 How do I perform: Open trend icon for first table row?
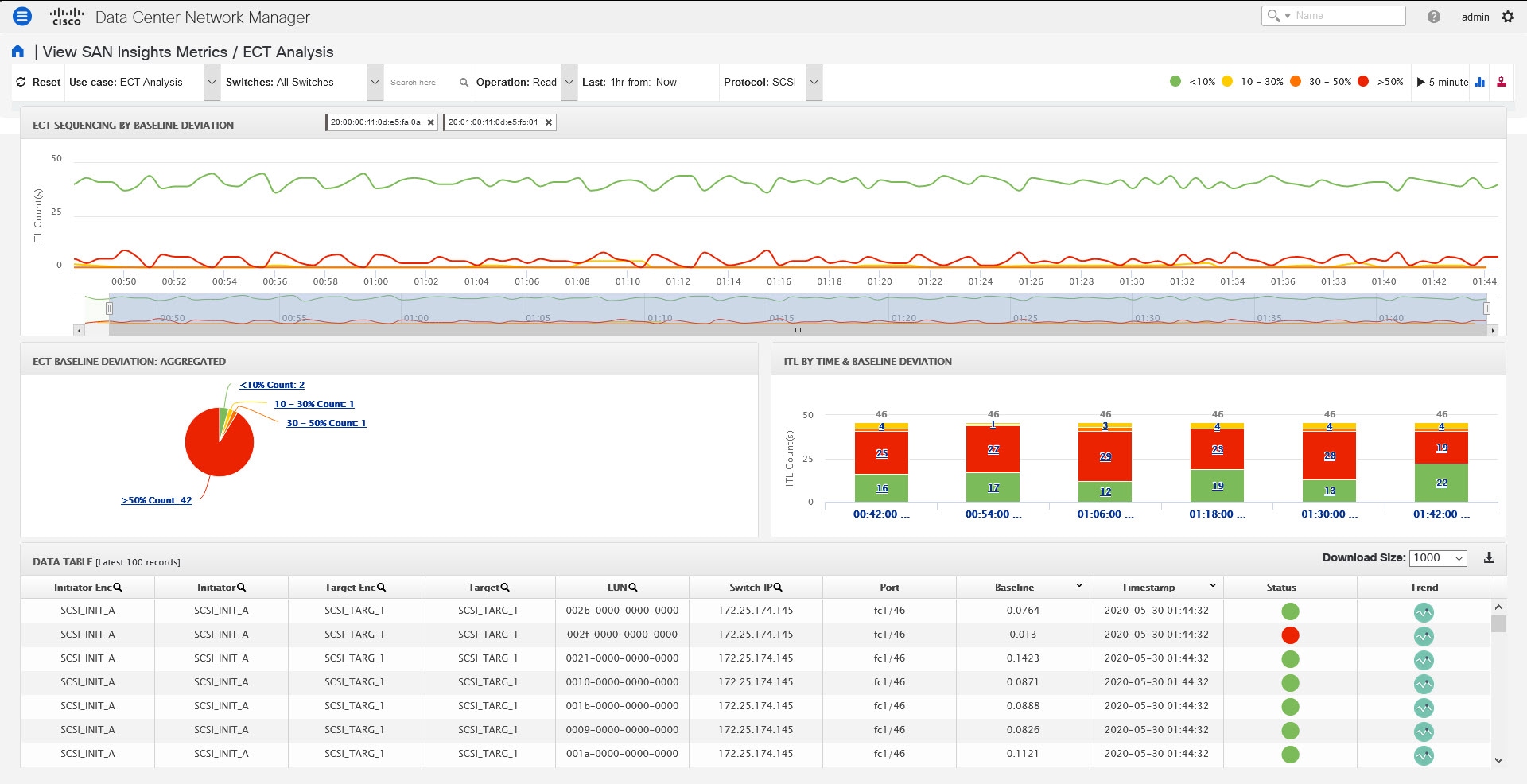click(x=1423, y=612)
